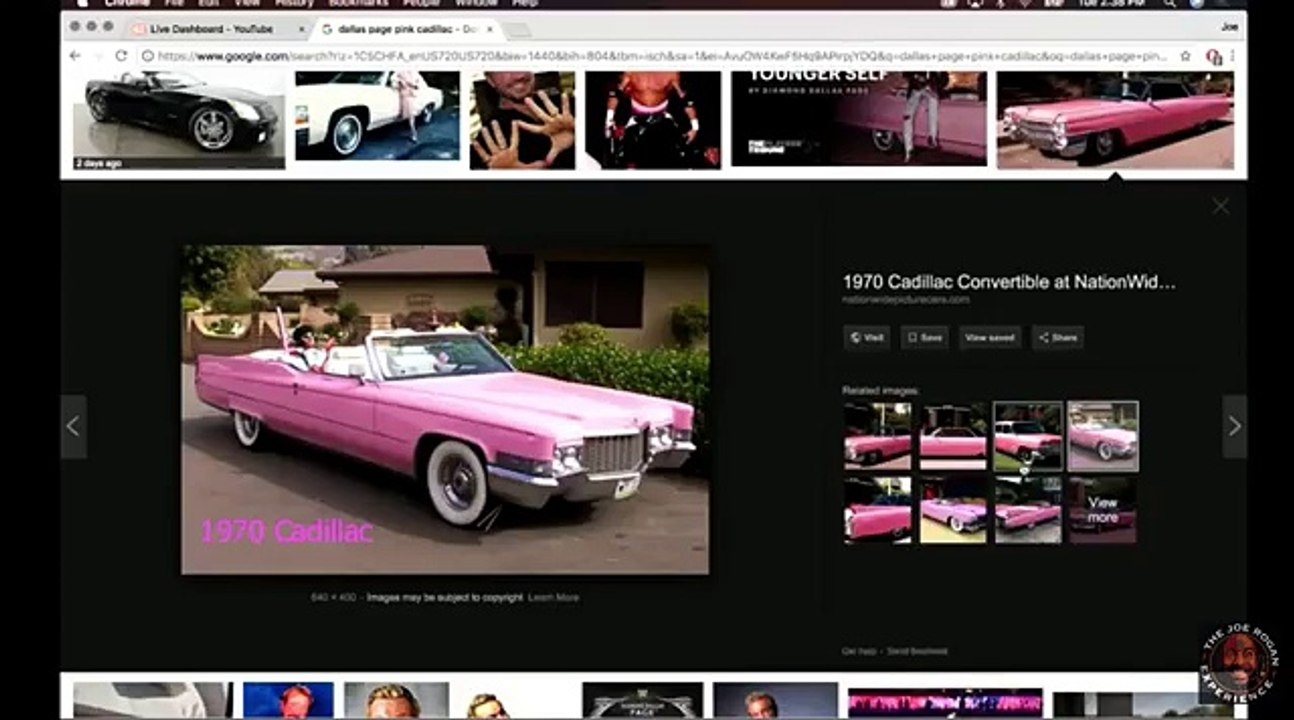Select the dallas page pink cadillac tab

point(408,29)
